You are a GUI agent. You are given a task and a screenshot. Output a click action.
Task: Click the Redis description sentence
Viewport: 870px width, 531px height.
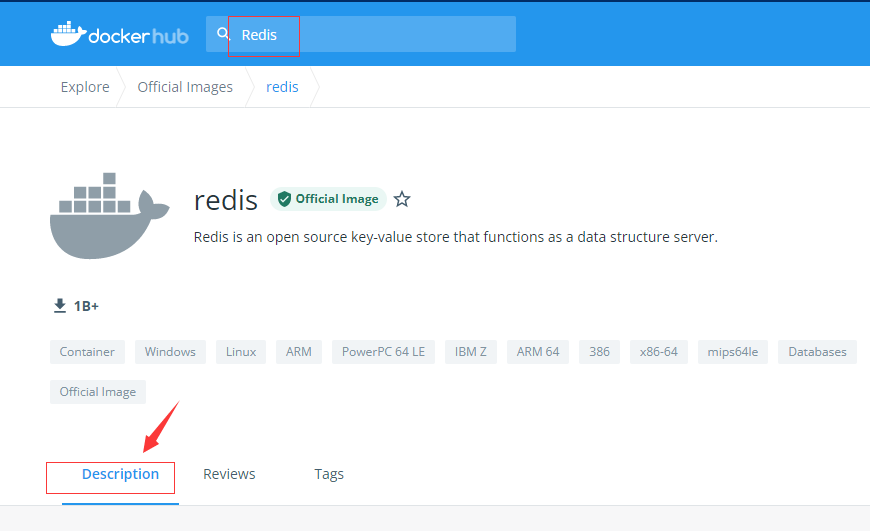click(x=456, y=237)
